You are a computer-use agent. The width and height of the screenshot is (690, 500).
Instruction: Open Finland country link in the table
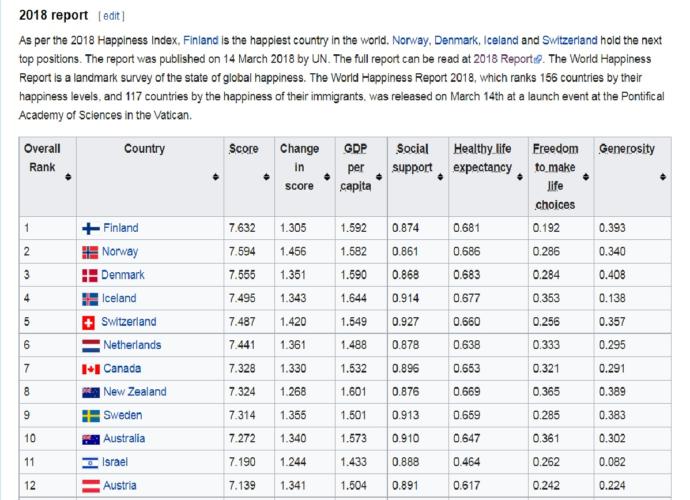click(x=121, y=228)
